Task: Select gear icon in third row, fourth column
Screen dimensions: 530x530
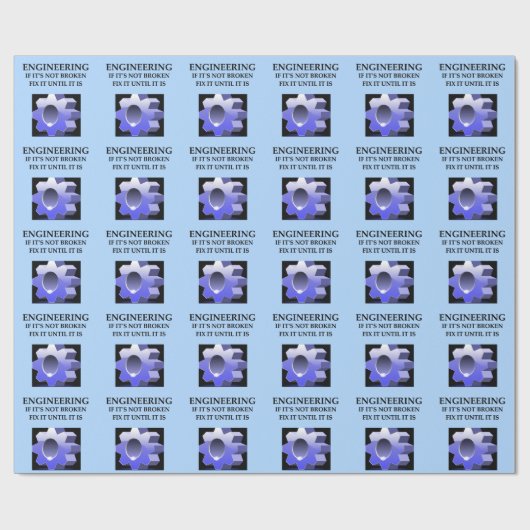Action: click(x=306, y=282)
